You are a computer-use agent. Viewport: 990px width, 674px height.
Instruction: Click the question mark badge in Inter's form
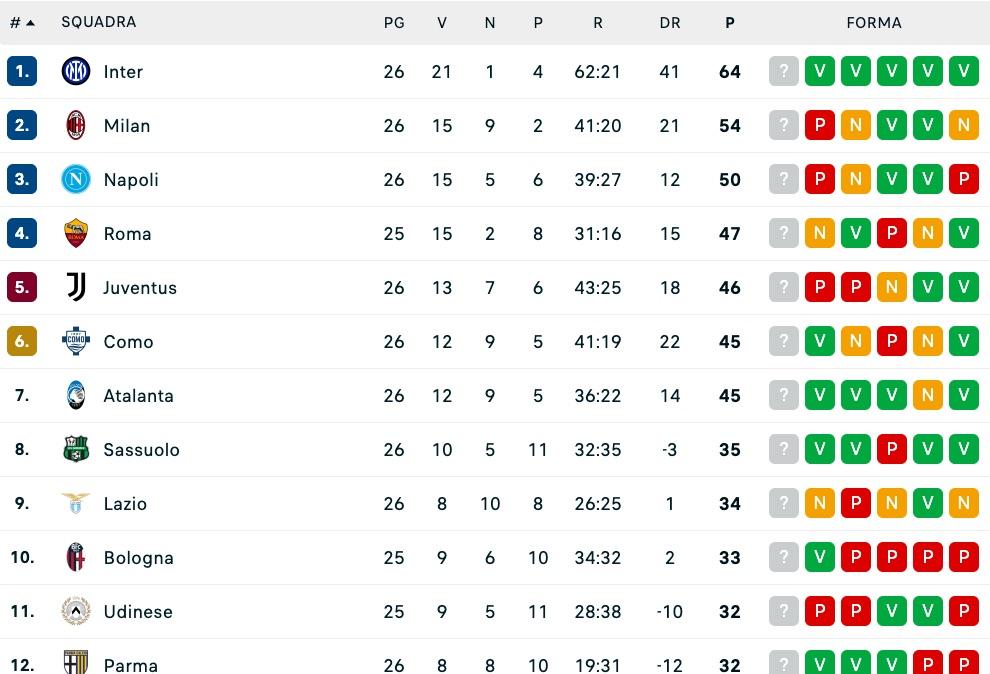tap(784, 71)
